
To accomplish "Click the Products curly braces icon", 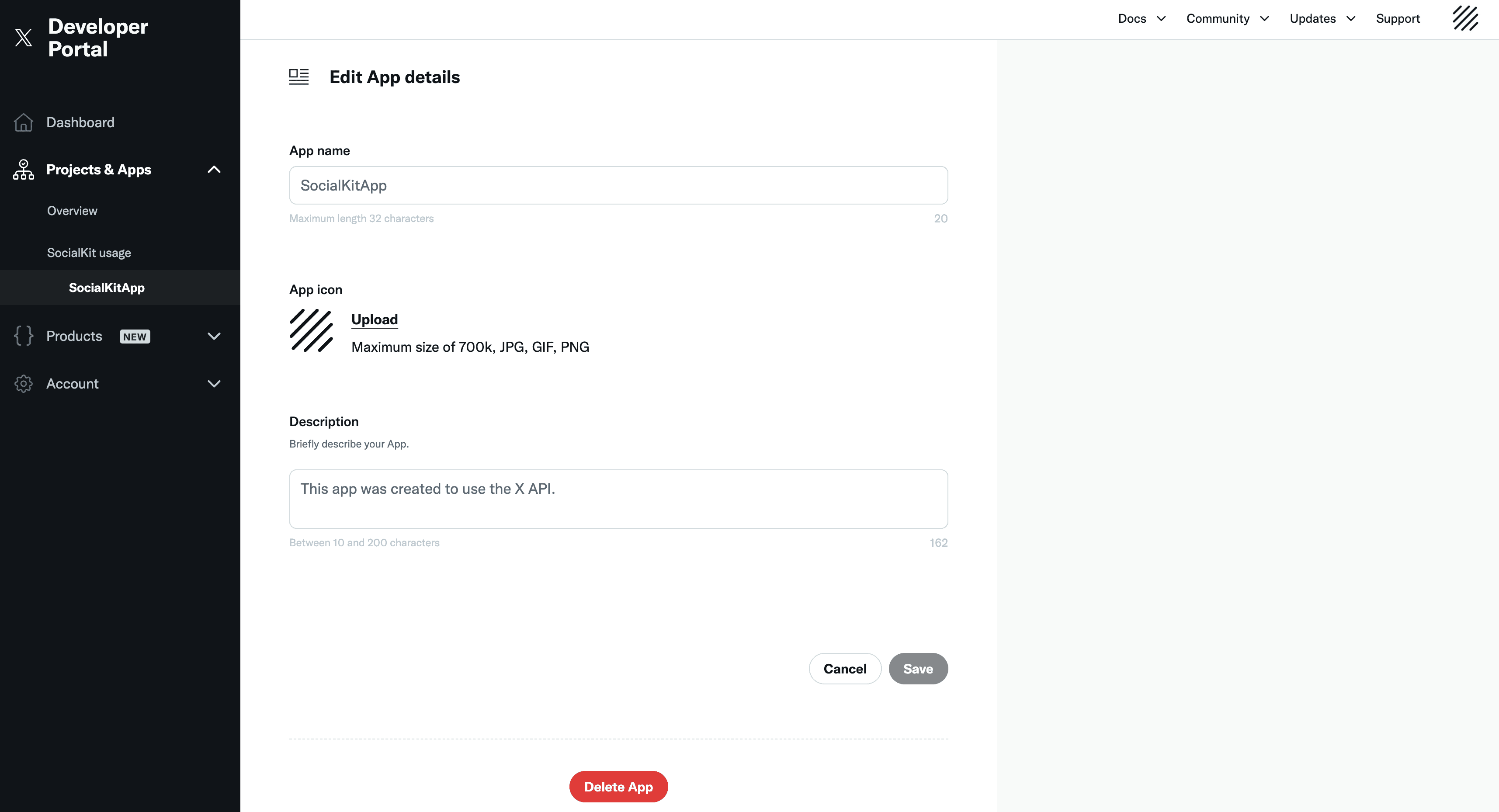I will (x=23, y=336).
